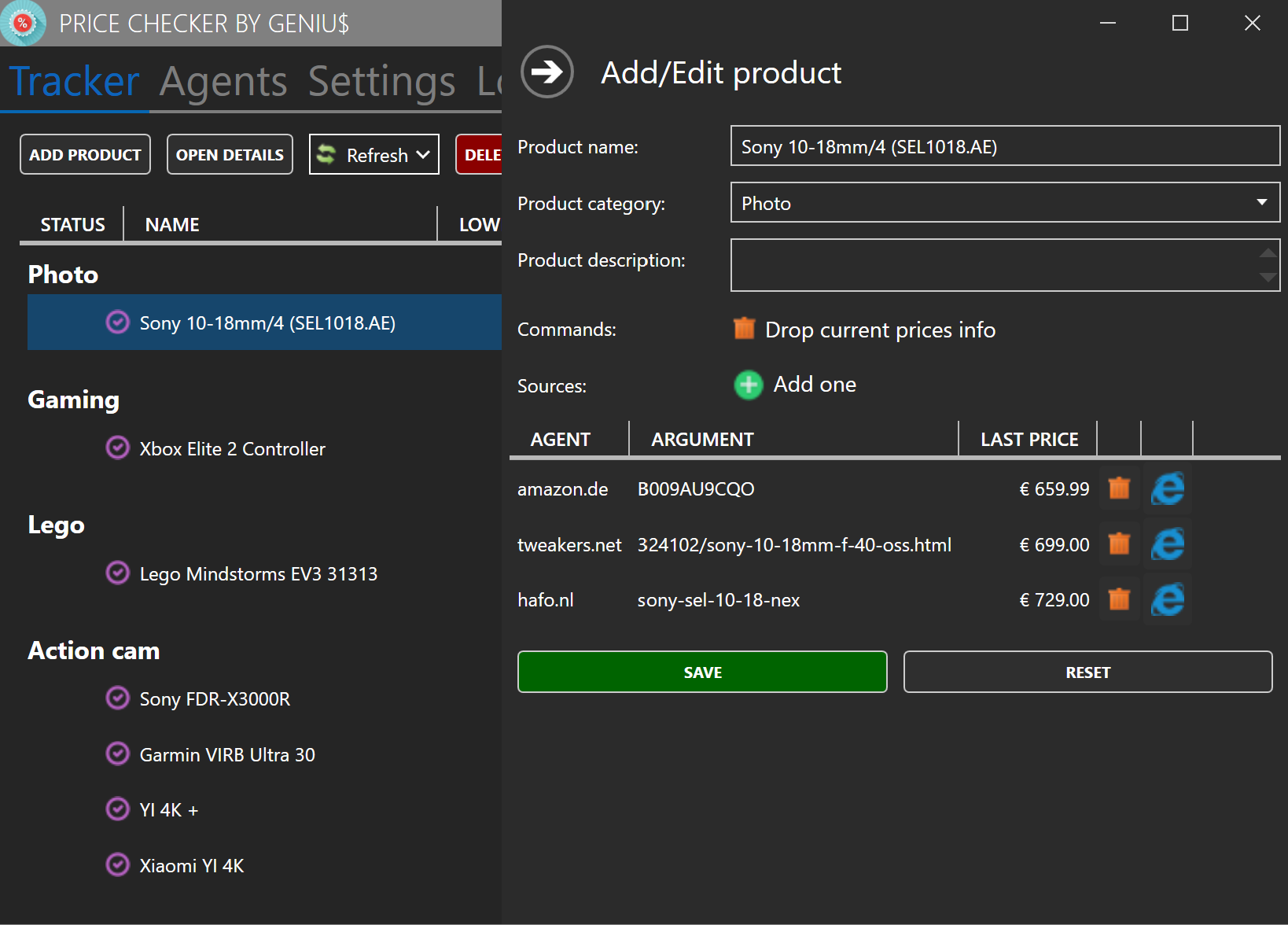Image resolution: width=1288 pixels, height=925 pixels.
Task: Click the amazon.de agent cell
Action: pyautogui.click(x=562, y=488)
